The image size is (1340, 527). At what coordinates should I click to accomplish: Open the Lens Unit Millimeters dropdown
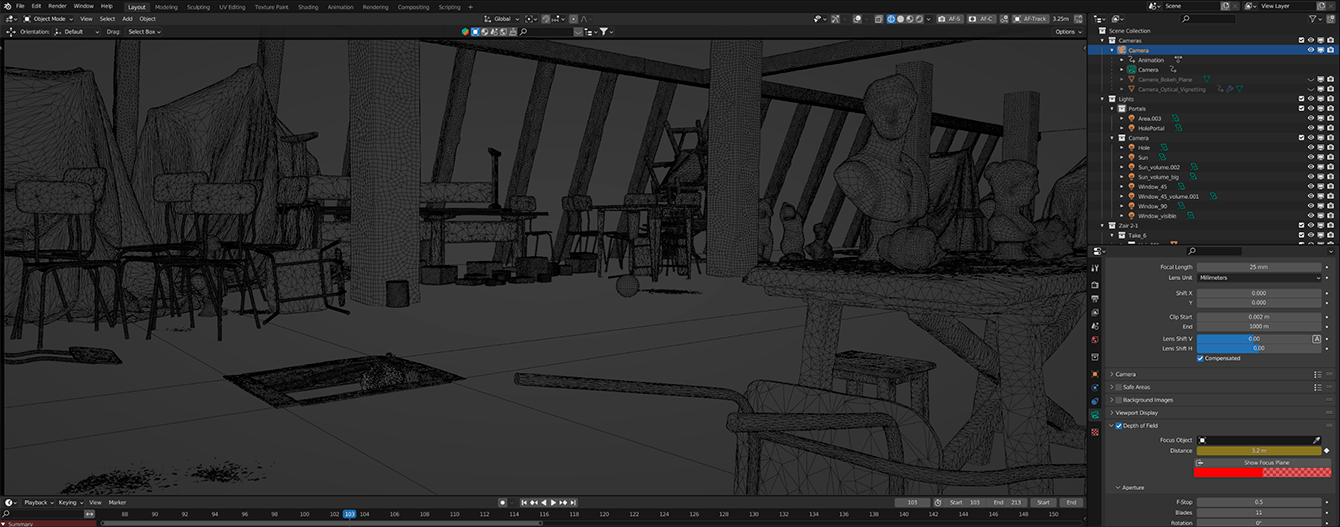tap(1260, 278)
